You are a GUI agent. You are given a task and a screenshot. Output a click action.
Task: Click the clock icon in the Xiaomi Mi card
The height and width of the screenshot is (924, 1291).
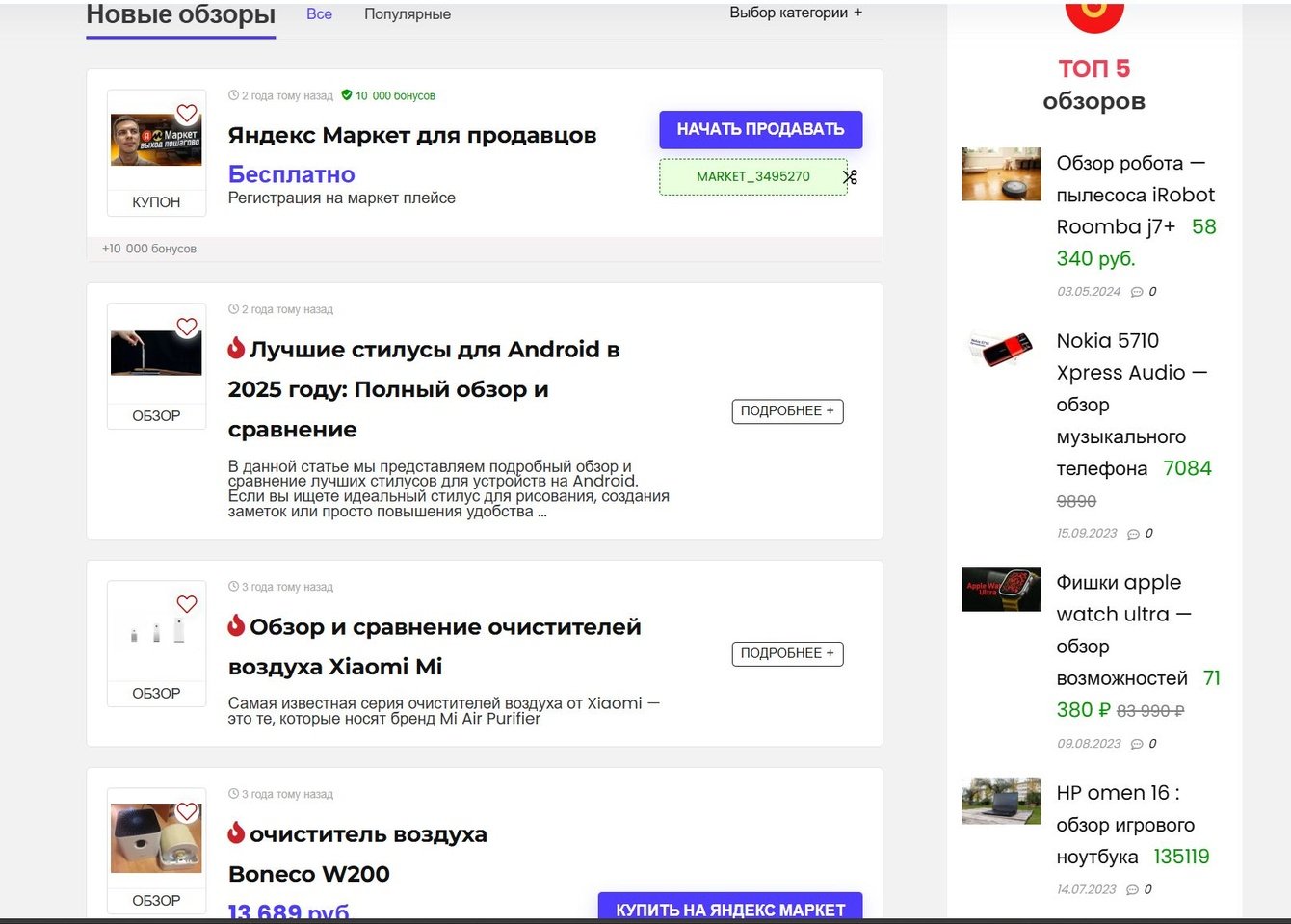point(233,587)
